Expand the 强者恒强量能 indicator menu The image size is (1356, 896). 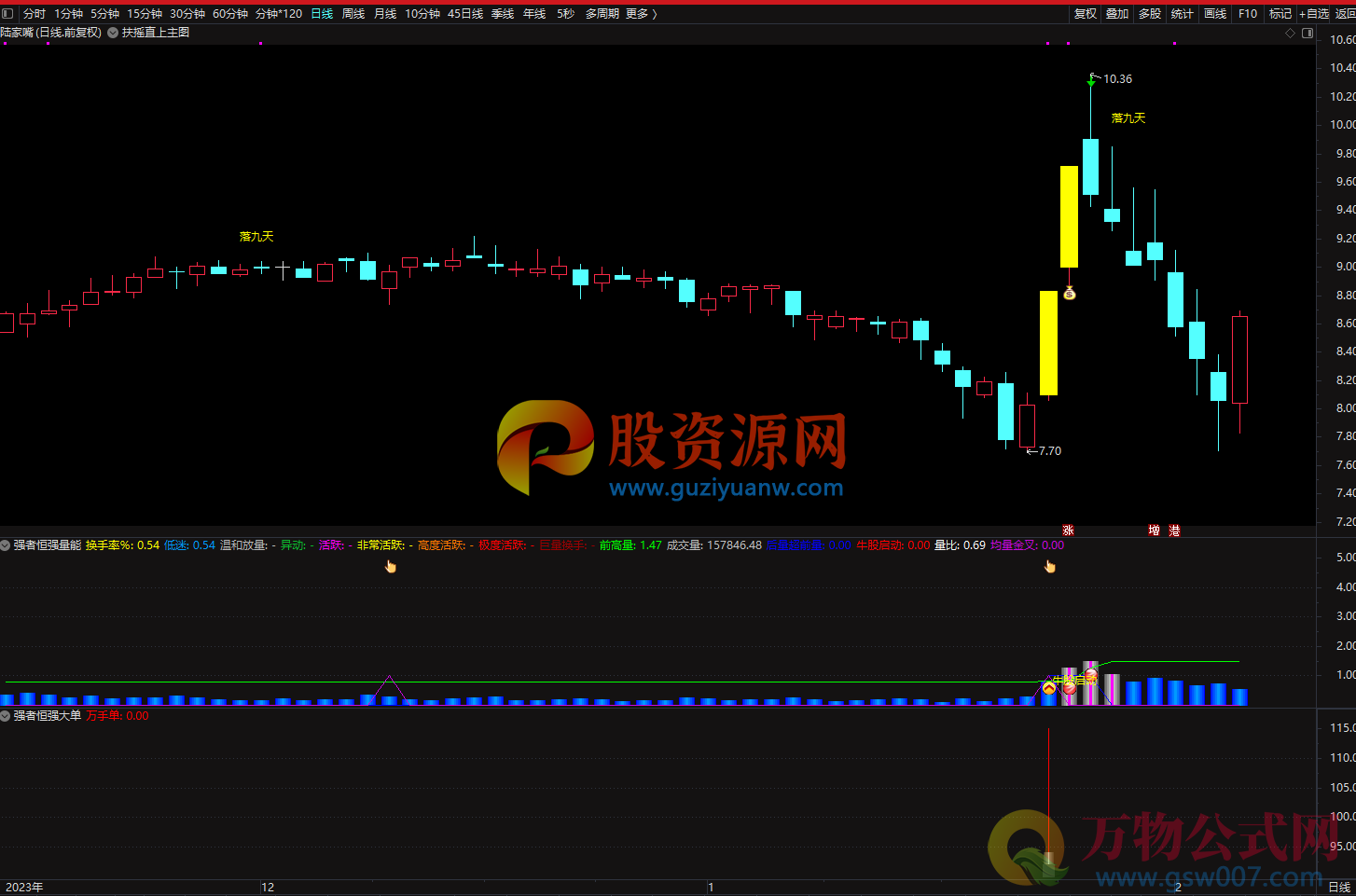tap(6, 545)
